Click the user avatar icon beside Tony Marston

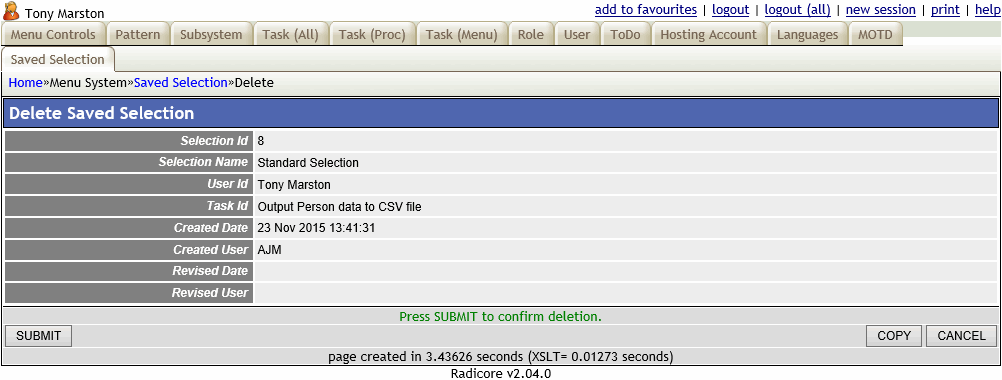11,11
